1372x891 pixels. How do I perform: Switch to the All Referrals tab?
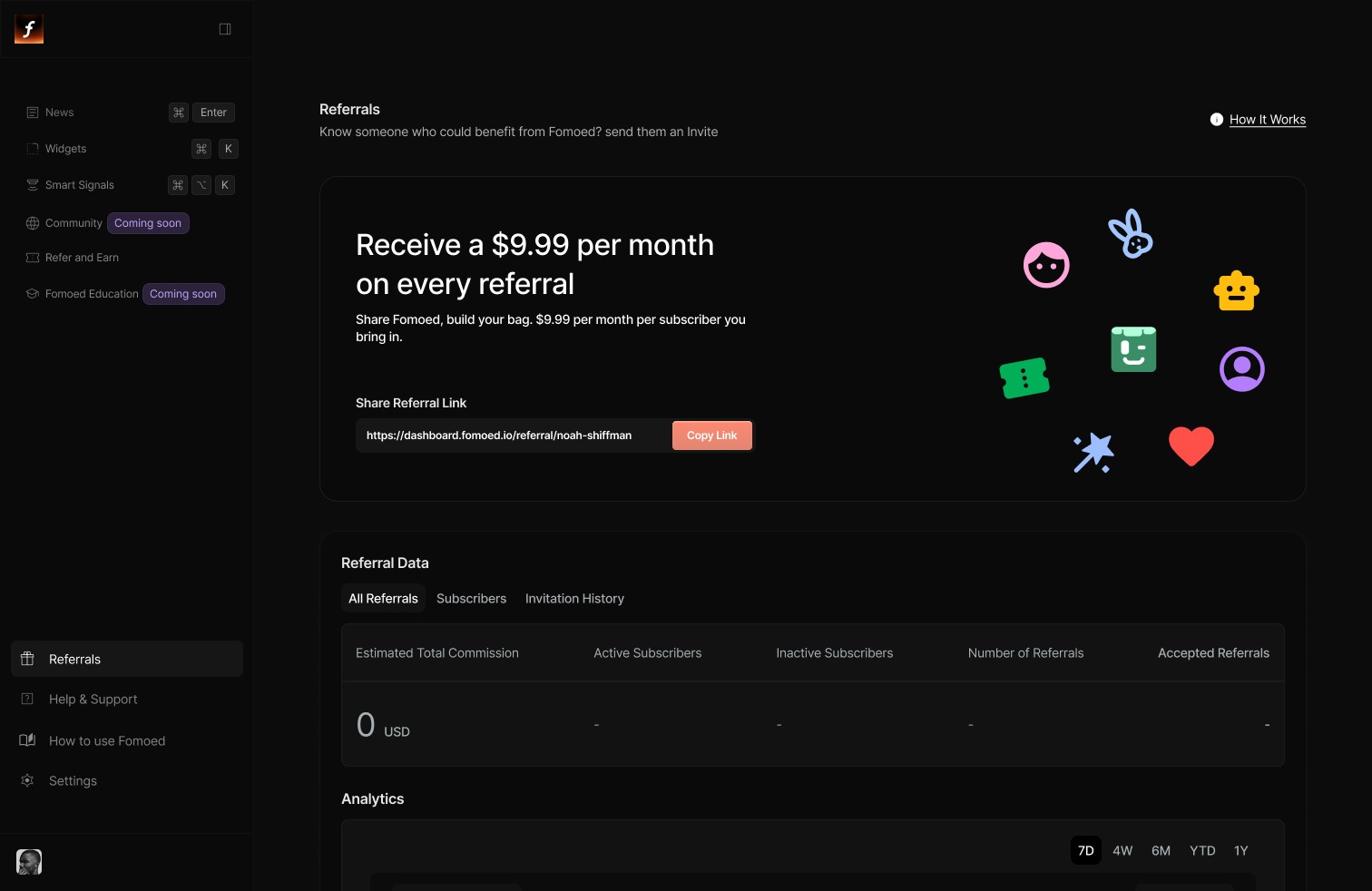click(x=383, y=599)
